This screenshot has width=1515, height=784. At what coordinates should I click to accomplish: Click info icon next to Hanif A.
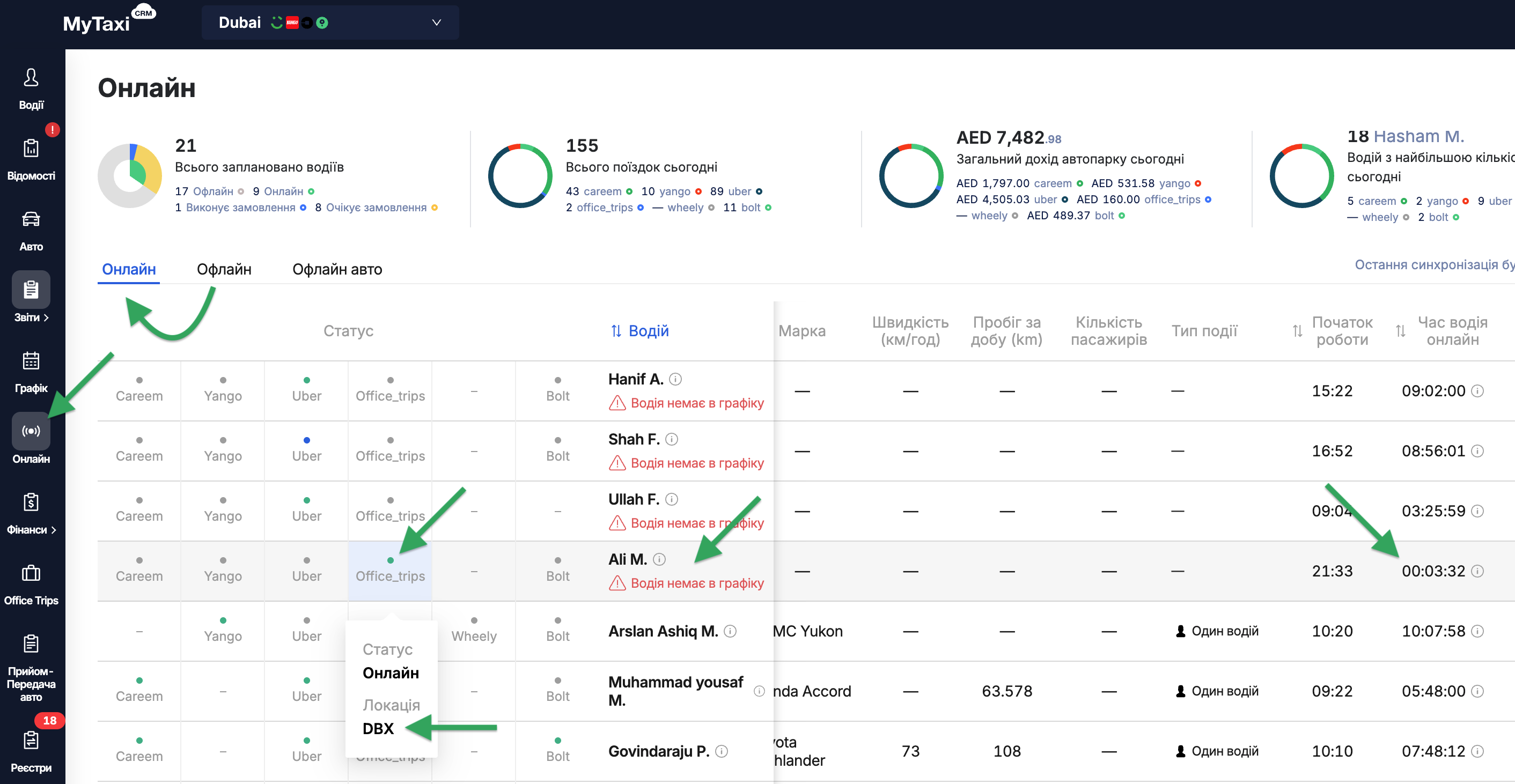click(676, 379)
